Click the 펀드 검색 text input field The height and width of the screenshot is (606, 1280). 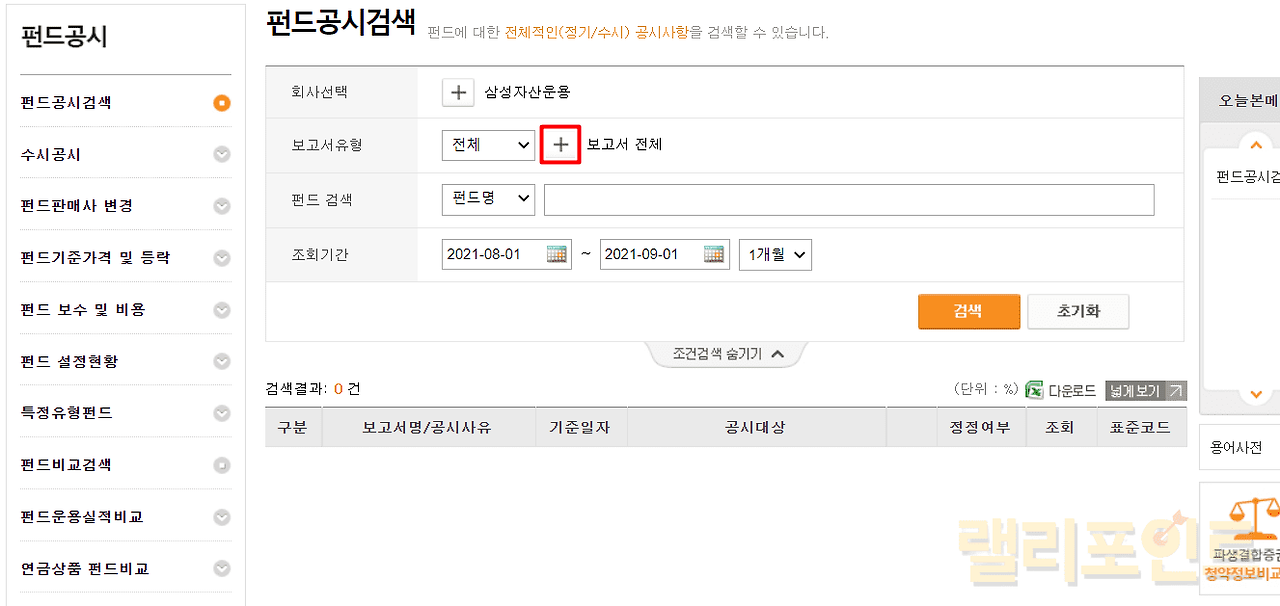[x=848, y=200]
